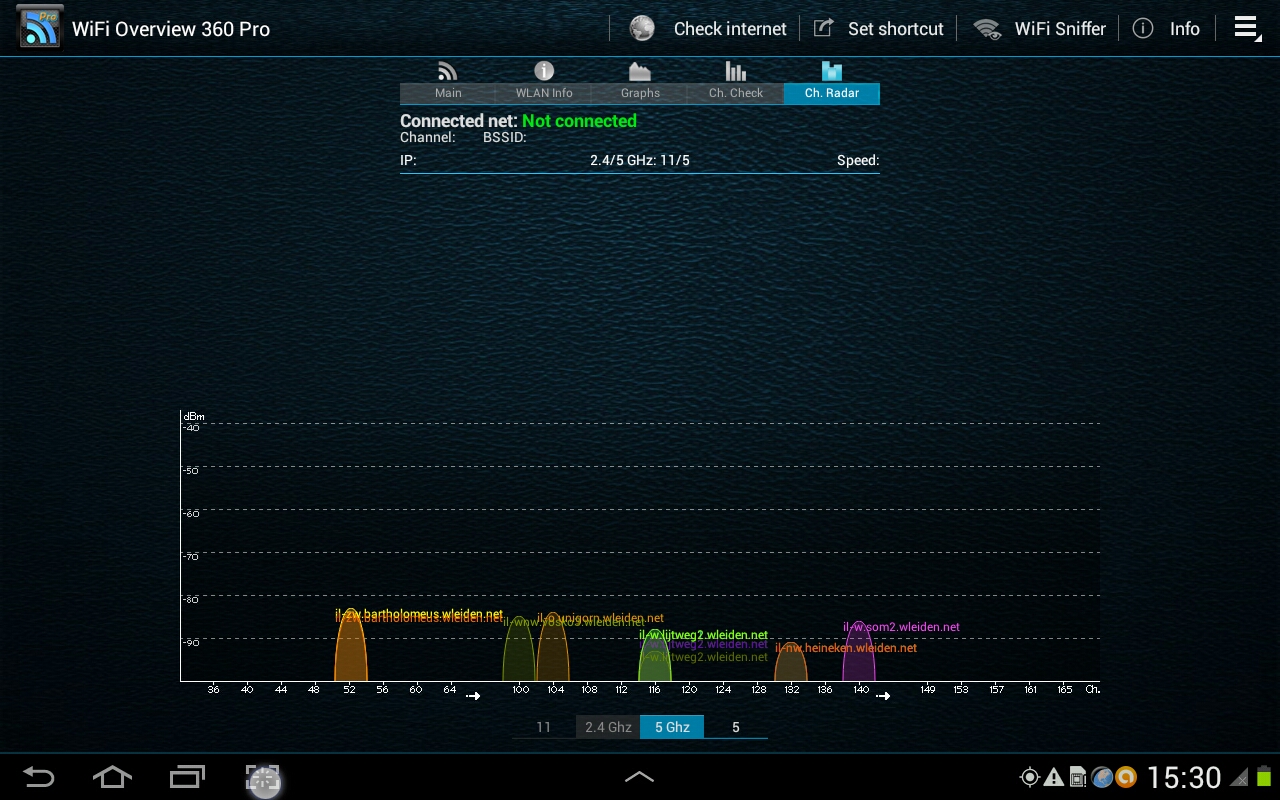Image resolution: width=1280 pixels, height=800 pixels.
Task: Launch WiFi Sniffer from top bar
Action: coord(1038,29)
